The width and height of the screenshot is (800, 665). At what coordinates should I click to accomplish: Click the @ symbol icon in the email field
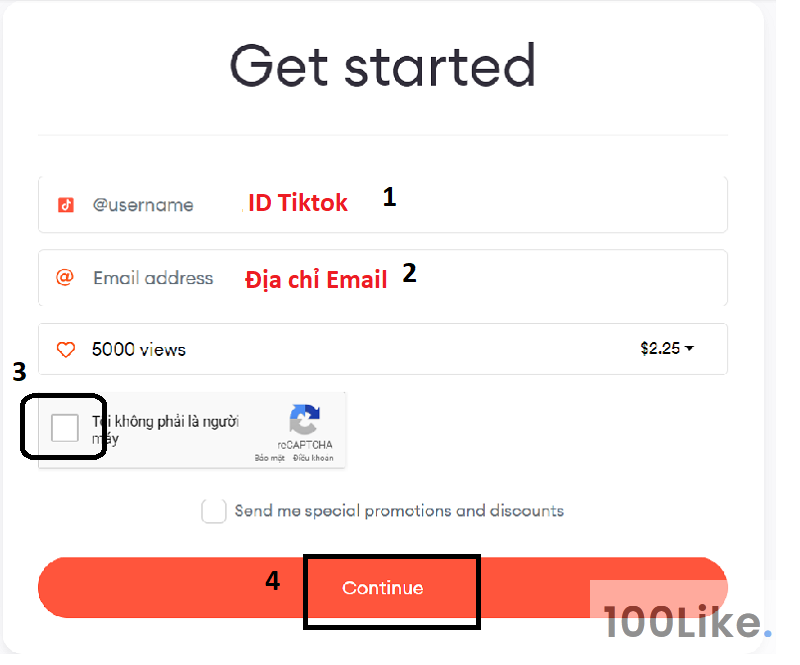(x=66, y=278)
